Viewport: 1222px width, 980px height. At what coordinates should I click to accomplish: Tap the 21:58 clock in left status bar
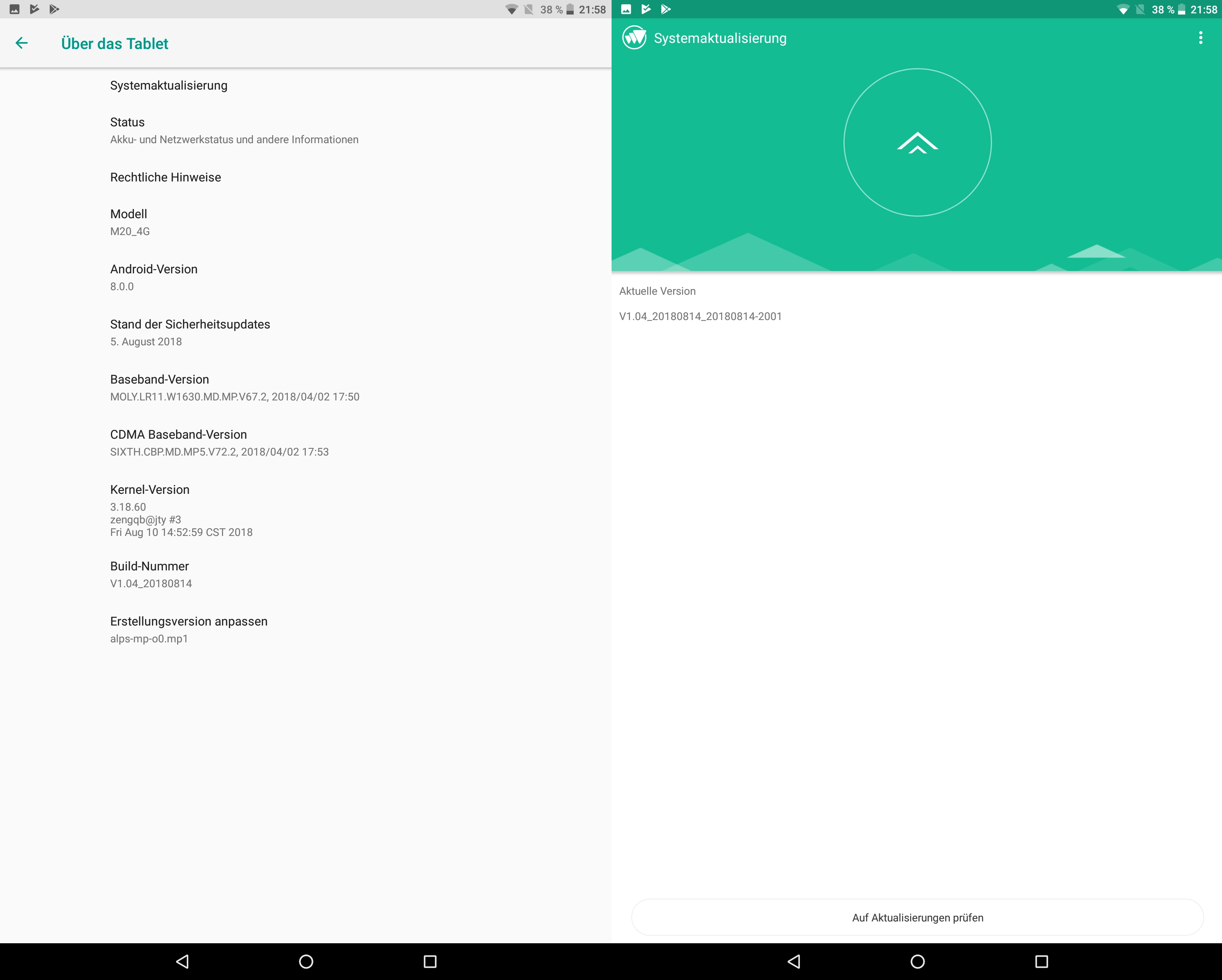pos(592,10)
